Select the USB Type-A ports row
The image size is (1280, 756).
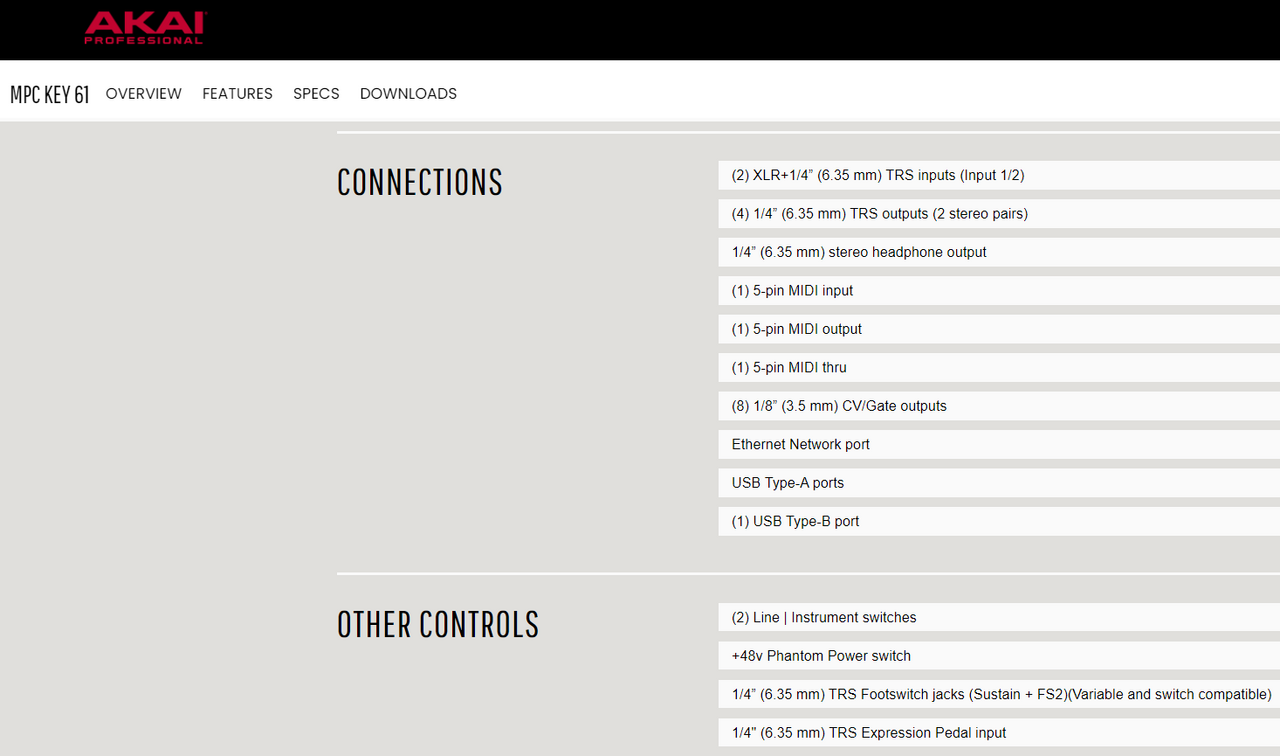(x=999, y=483)
